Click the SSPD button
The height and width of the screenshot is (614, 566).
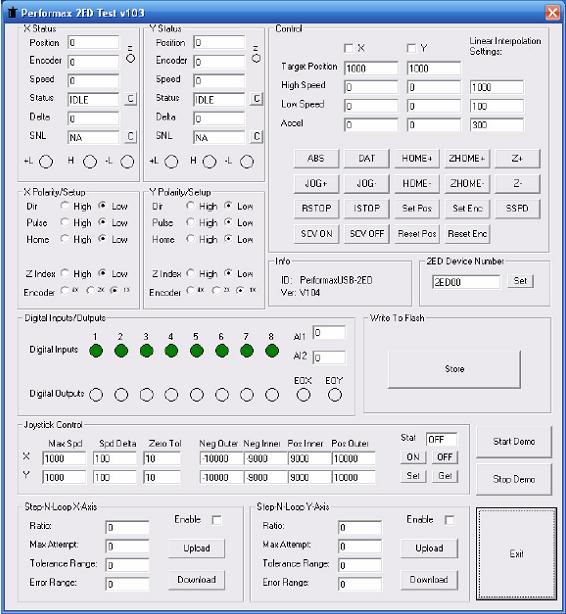click(x=517, y=209)
